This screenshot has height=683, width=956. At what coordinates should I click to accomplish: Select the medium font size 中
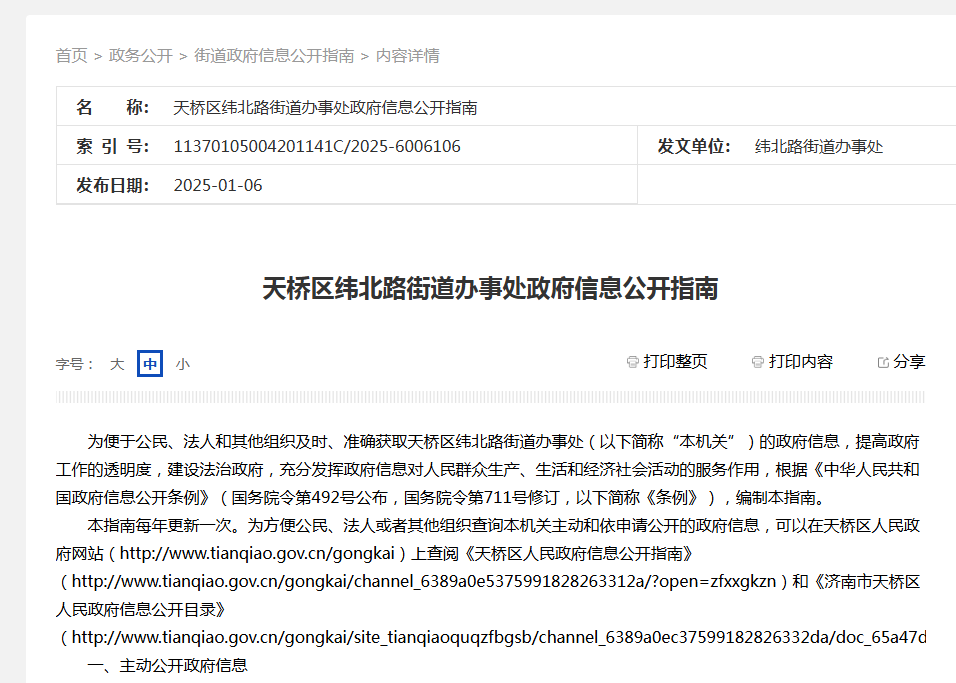150,364
